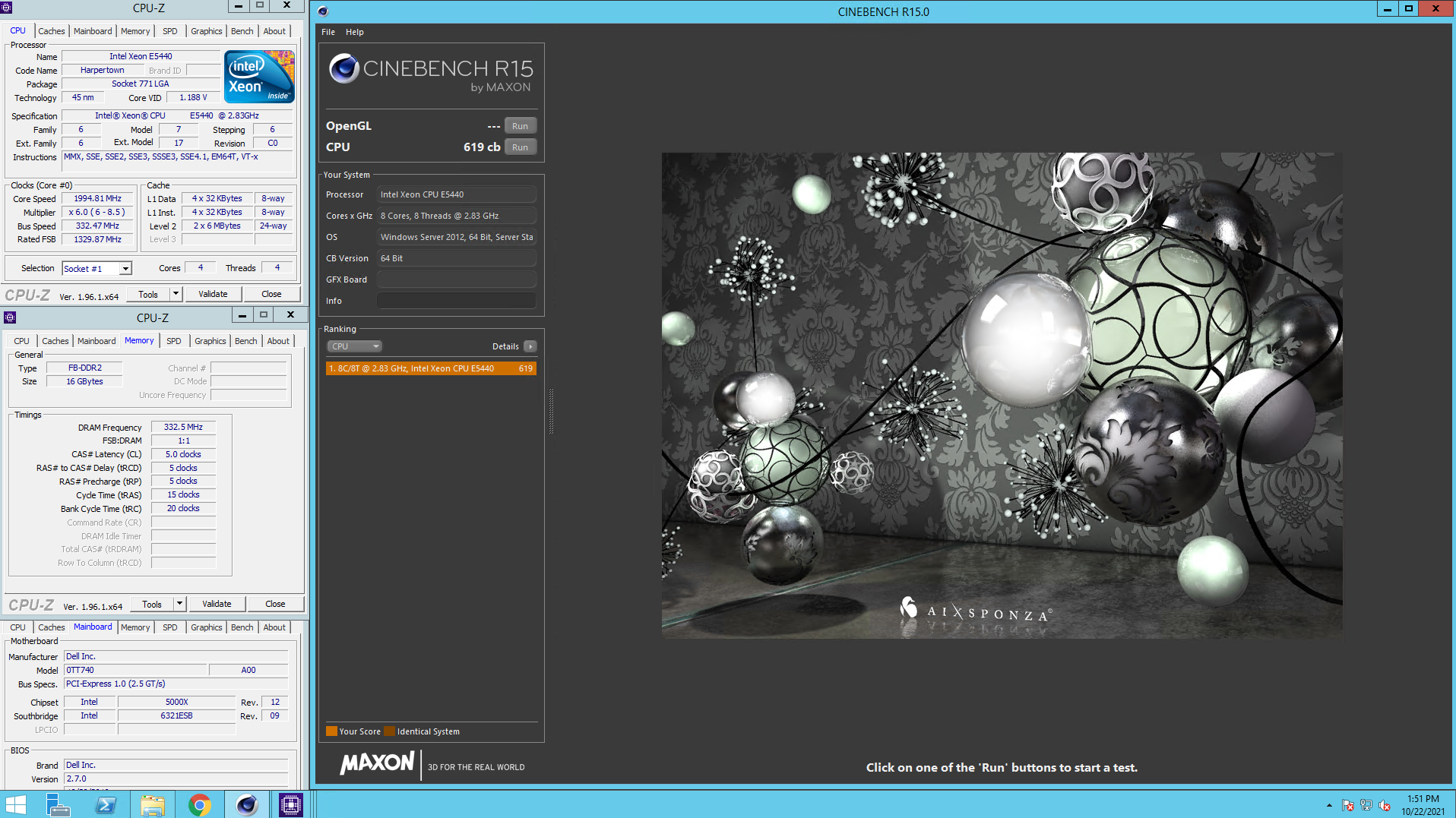Switch to Cinebench taskbar icon
Screen dimensions: 1456x818
(x=247, y=804)
